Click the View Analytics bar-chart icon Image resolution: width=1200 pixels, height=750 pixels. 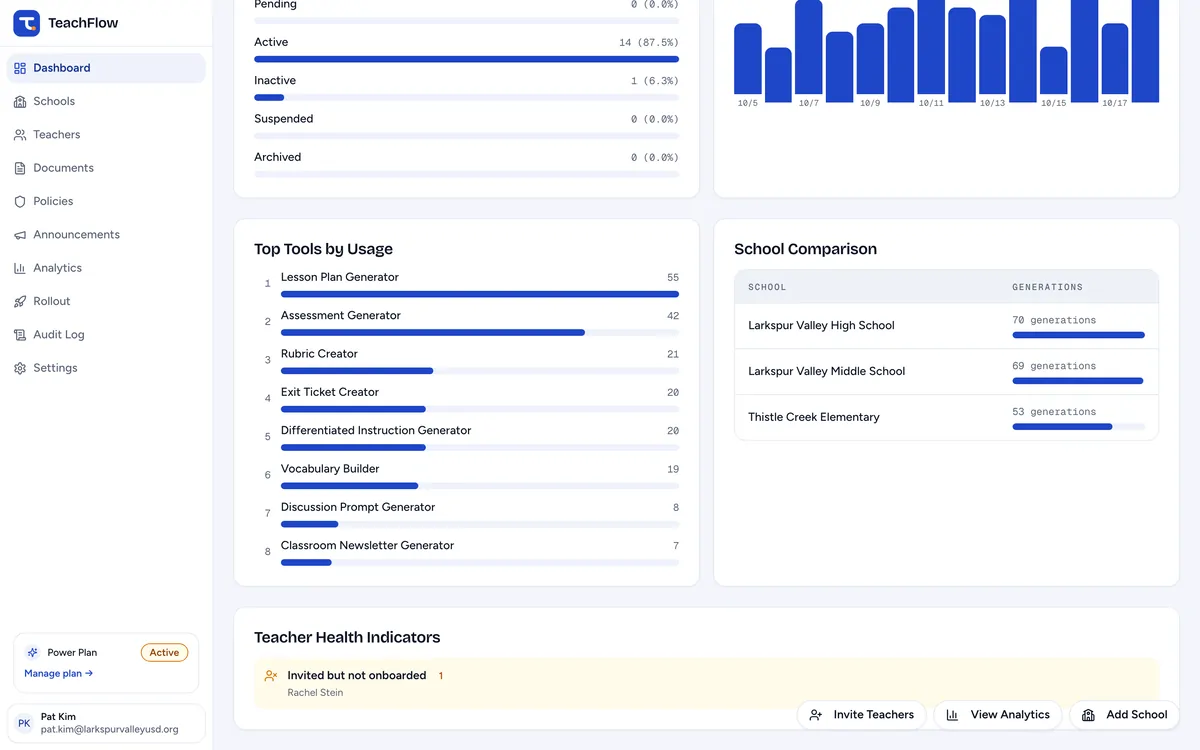tap(952, 715)
